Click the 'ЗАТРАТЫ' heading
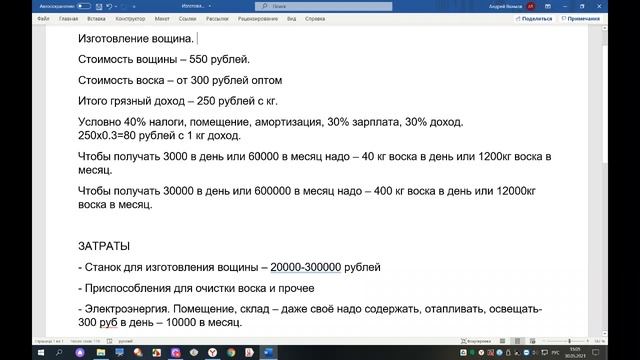 click(104, 246)
